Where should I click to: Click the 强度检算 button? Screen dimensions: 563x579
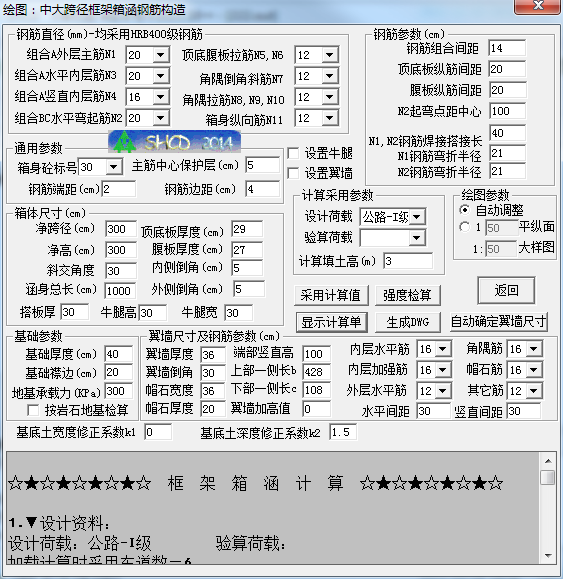[408, 295]
